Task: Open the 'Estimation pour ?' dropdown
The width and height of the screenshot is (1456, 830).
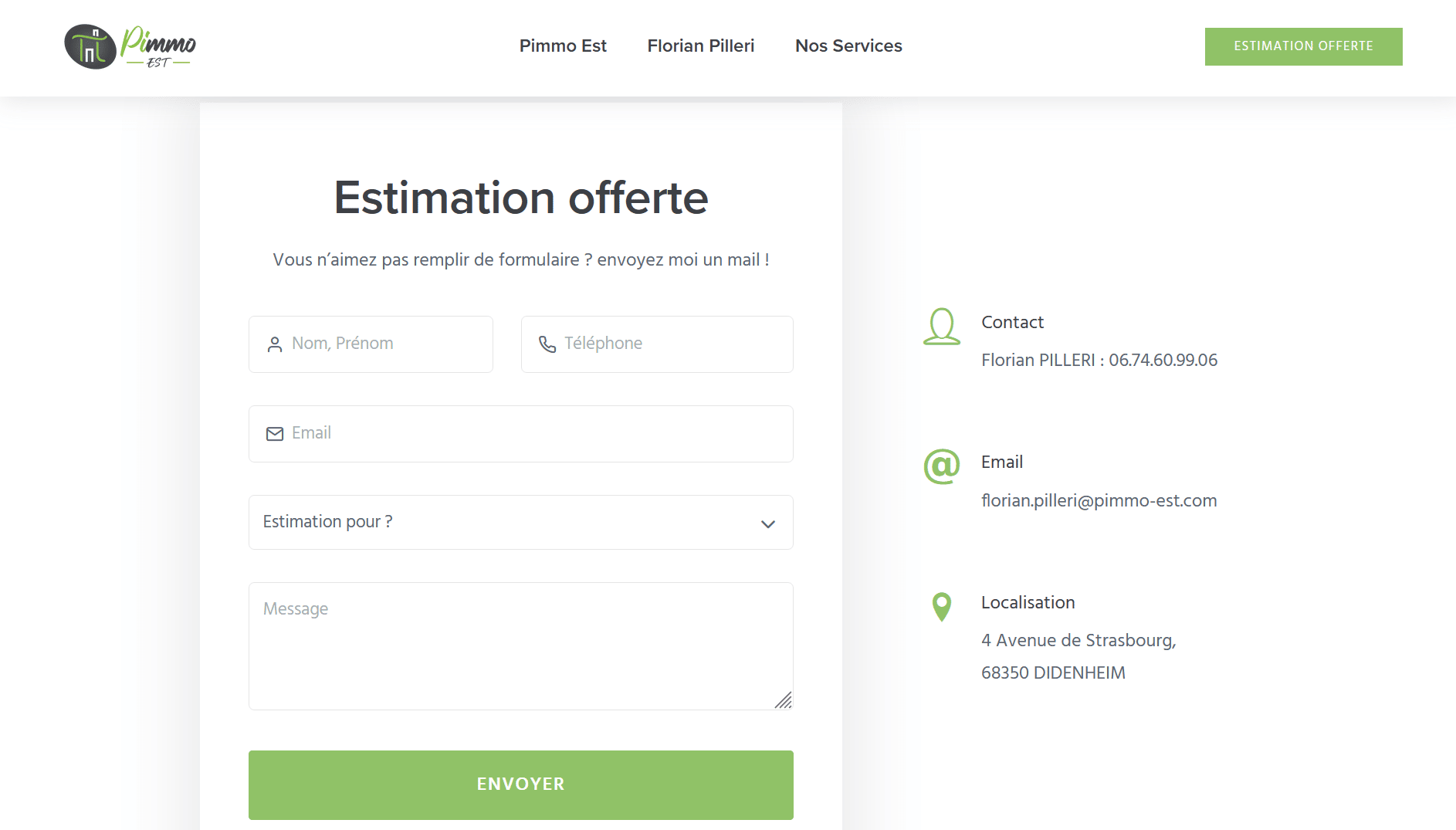Action: pos(510,523)
